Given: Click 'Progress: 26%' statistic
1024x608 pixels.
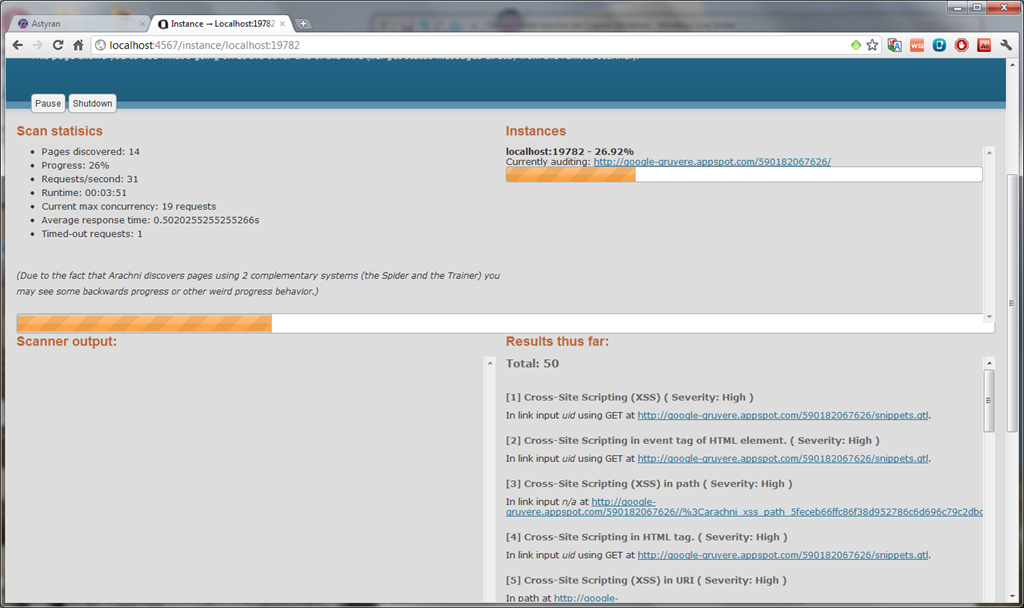Looking at the screenshot, I should pos(75,165).
